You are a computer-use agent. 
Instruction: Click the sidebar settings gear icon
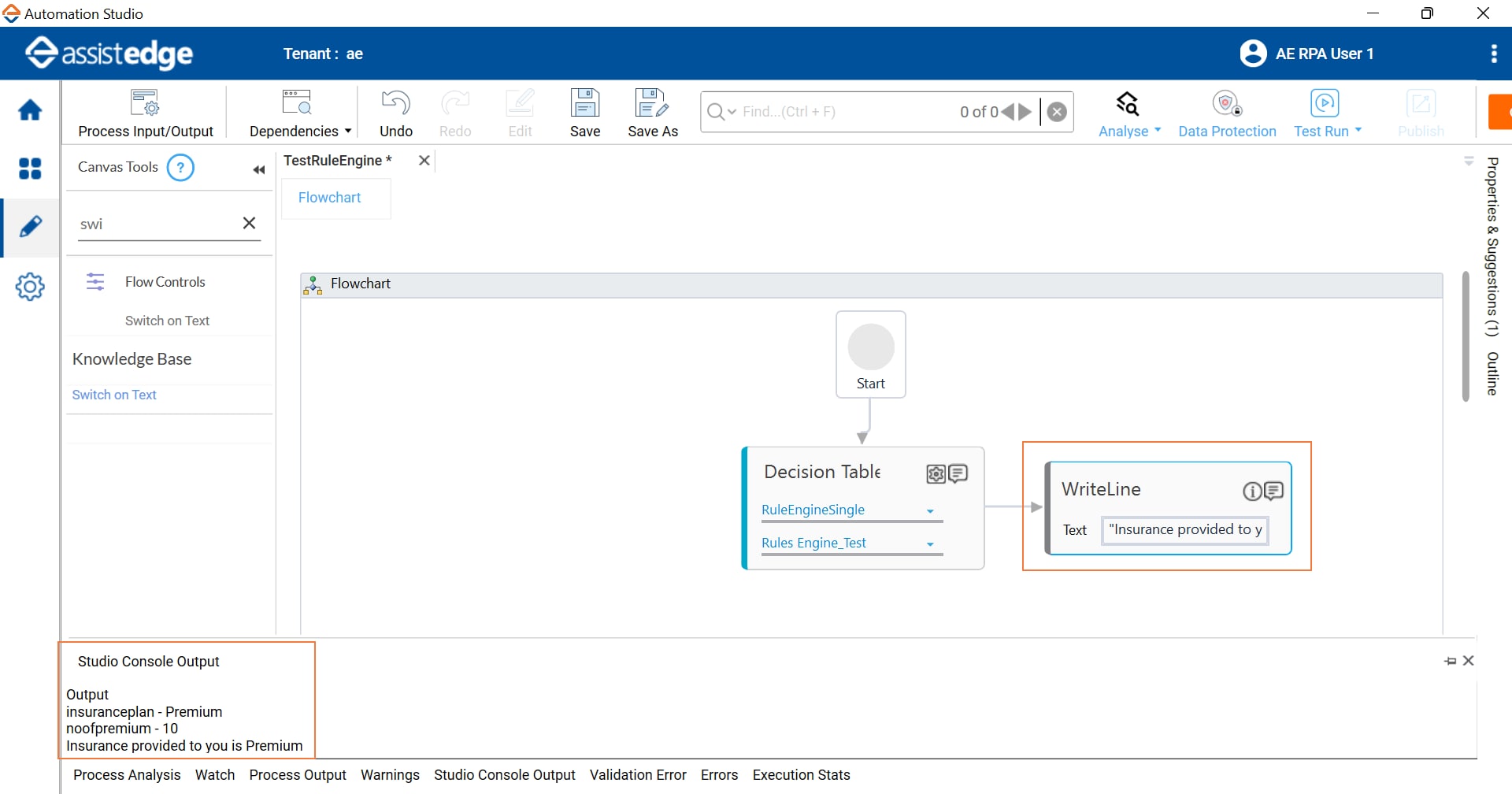click(30, 287)
